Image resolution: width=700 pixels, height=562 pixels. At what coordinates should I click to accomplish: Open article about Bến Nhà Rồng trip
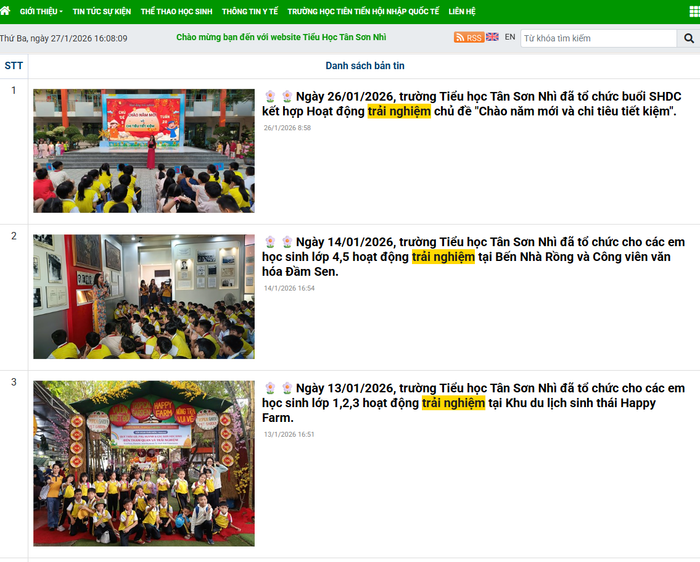(473, 257)
